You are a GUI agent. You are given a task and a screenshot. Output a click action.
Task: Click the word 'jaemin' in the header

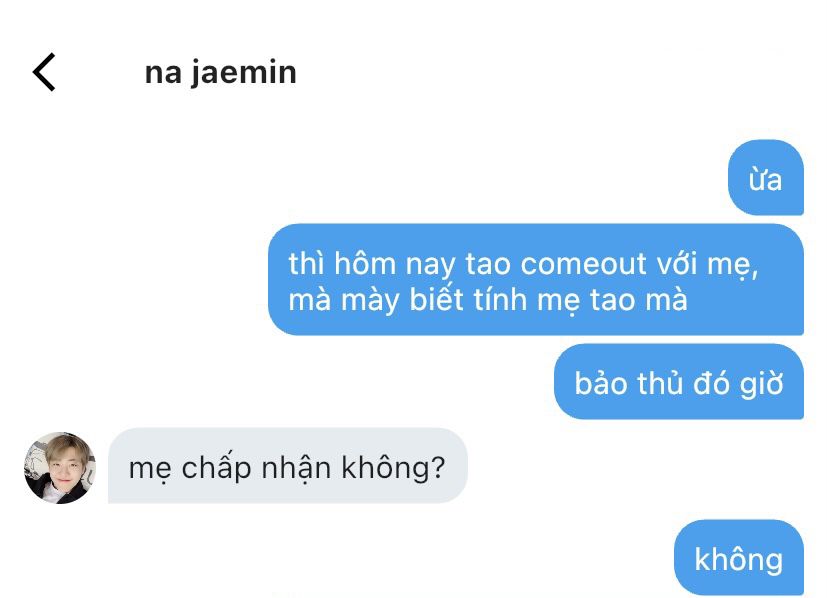point(244,73)
